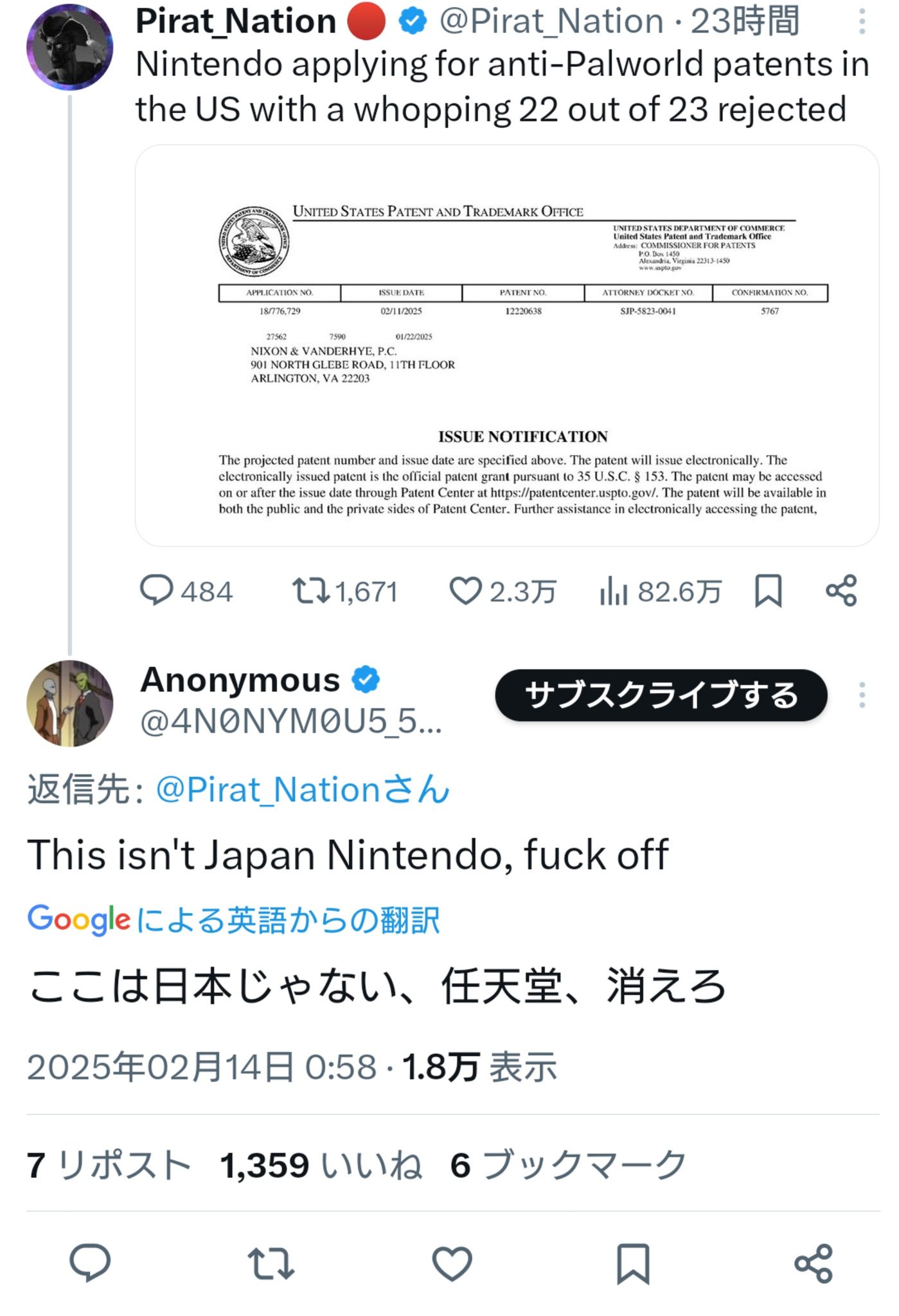The image size is (899, 1316).
Task: Open the Anonymous user's avatar
Action: (x=69, y=703)
